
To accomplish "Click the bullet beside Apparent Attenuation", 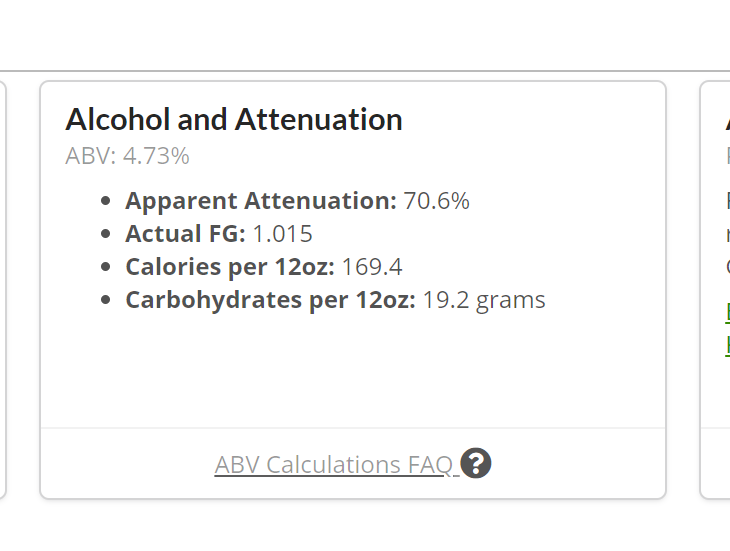I will (106, 201).
